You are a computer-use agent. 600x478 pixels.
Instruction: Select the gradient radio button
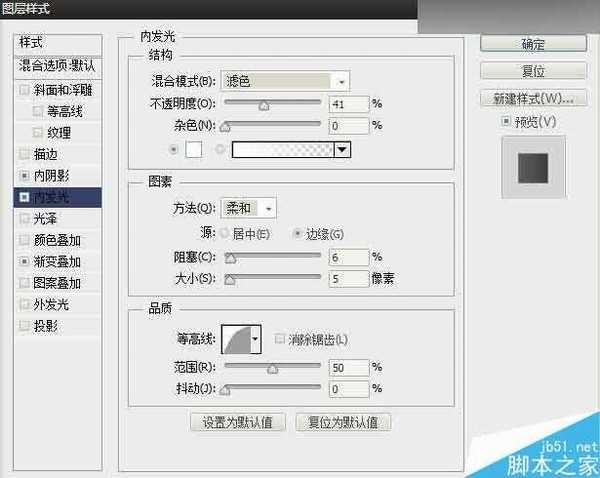(220, 149)
